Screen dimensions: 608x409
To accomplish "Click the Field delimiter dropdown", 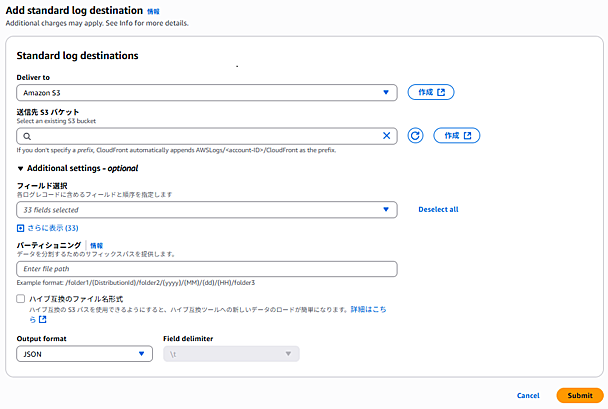I will (x=232, y=353).
